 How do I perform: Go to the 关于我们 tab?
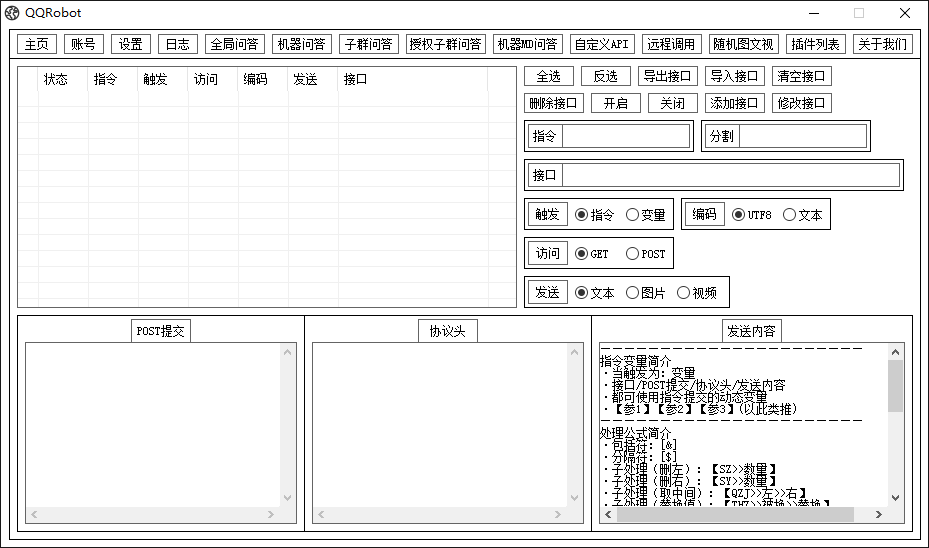[882, 44]
